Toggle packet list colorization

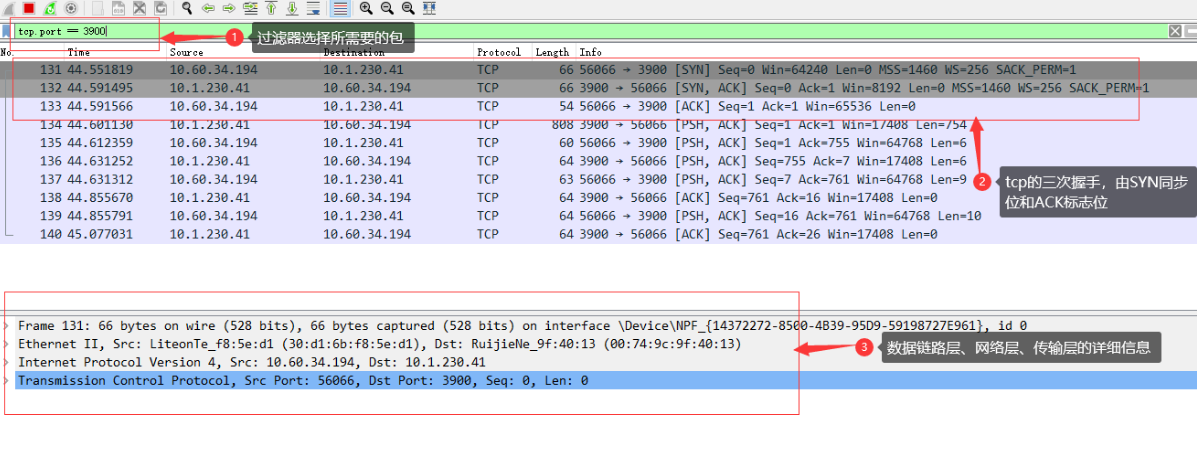pyautogui.click(x=340, y=8)
